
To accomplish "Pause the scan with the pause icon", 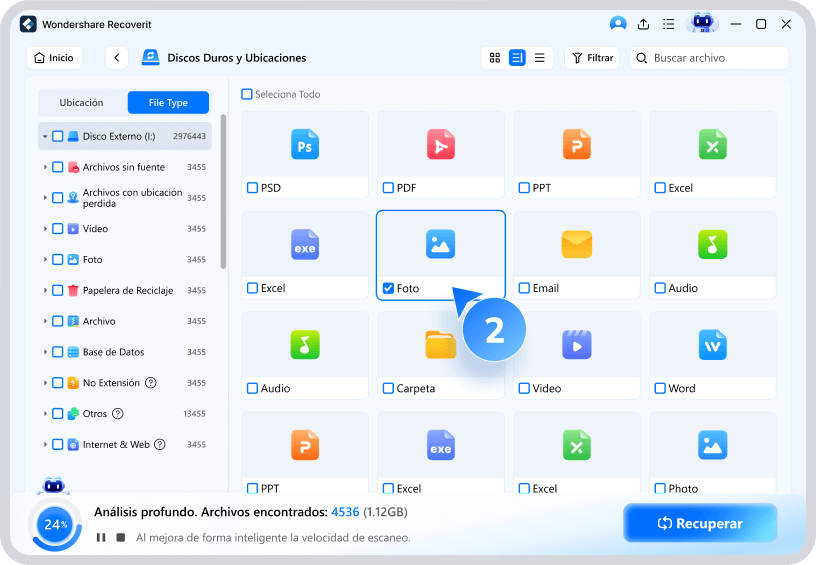I will 101,537.
